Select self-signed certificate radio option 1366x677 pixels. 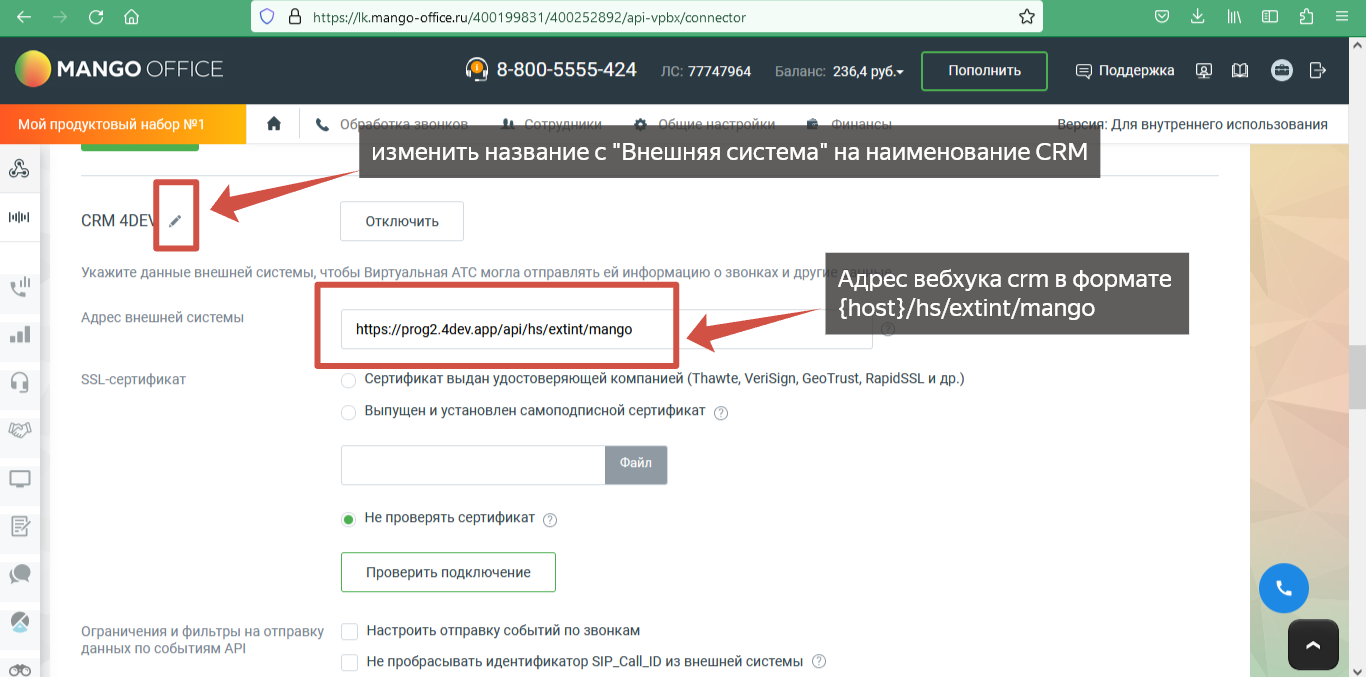coord(348,412)
